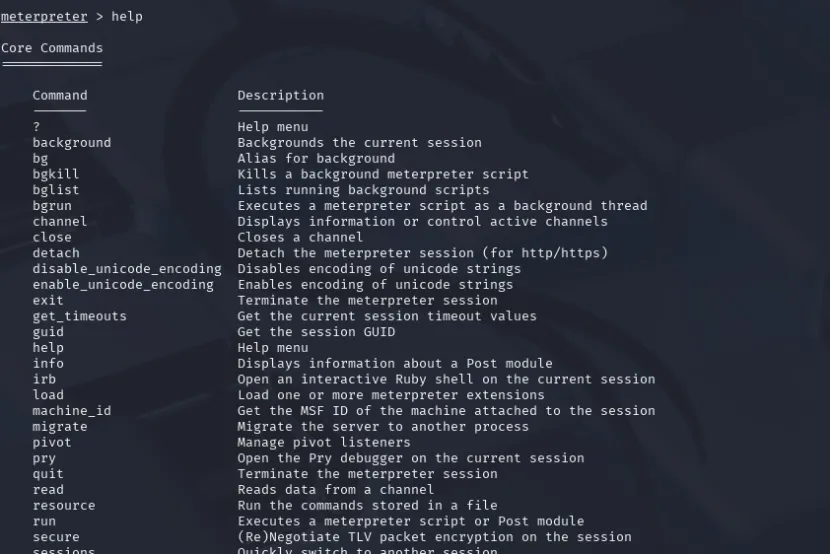Click the question mark command entry
This screenshot has height=554, width=830.
(37, 127)
